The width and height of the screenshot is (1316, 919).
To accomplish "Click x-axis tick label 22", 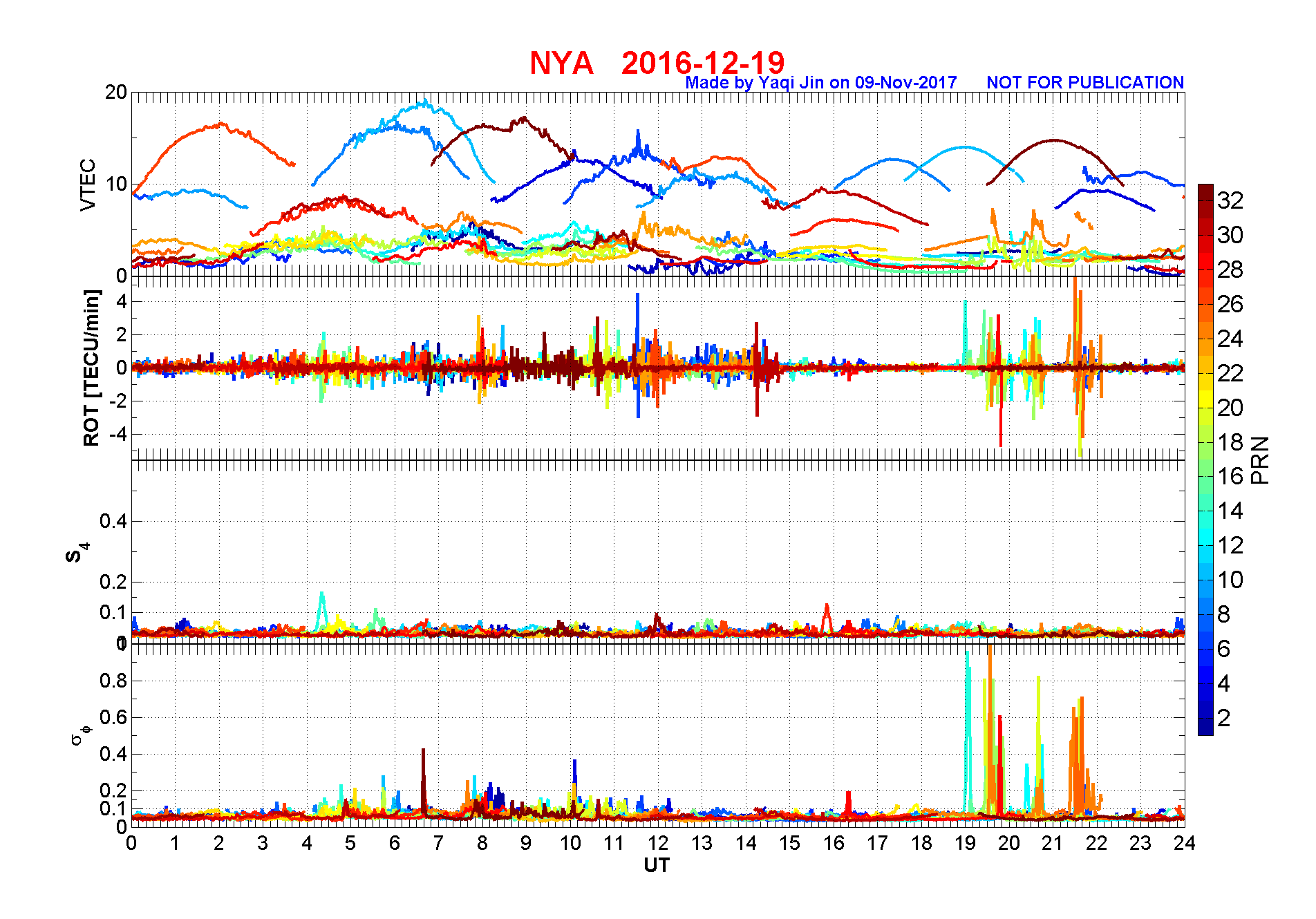I will click(x=1097, y=843).
